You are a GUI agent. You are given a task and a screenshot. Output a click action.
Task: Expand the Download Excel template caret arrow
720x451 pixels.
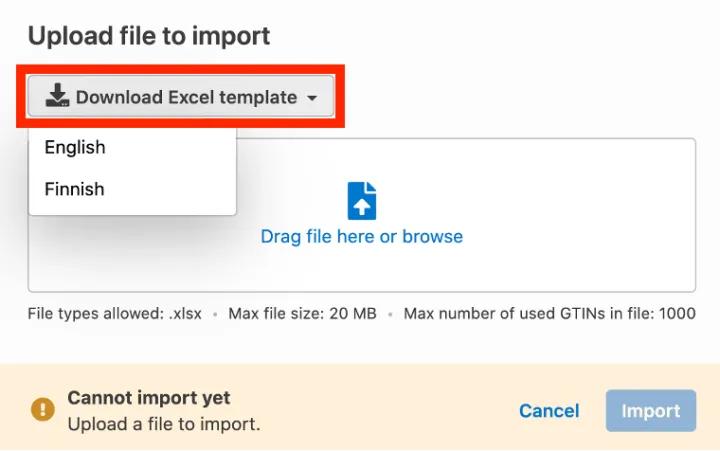pyautogui.click(x=313, y=98)
